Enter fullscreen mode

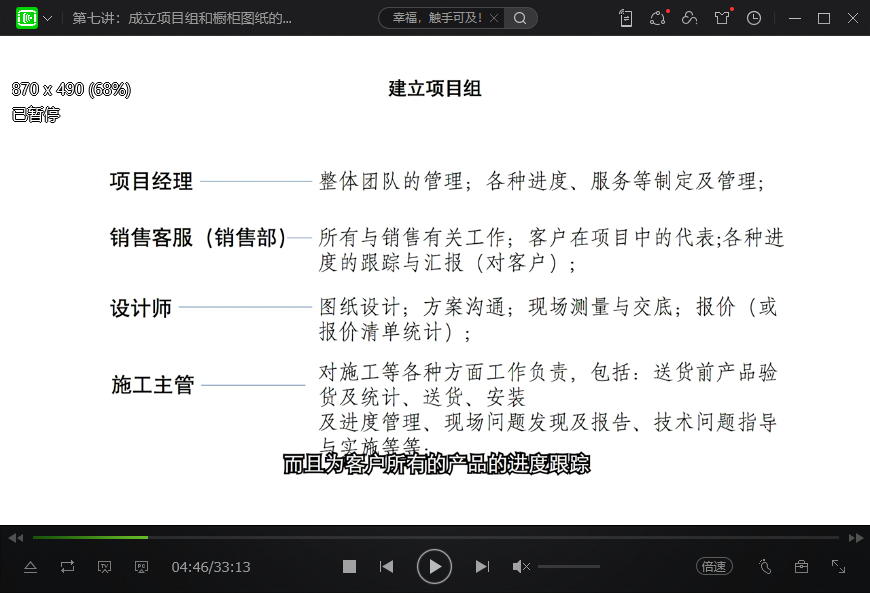pos(838,566)
